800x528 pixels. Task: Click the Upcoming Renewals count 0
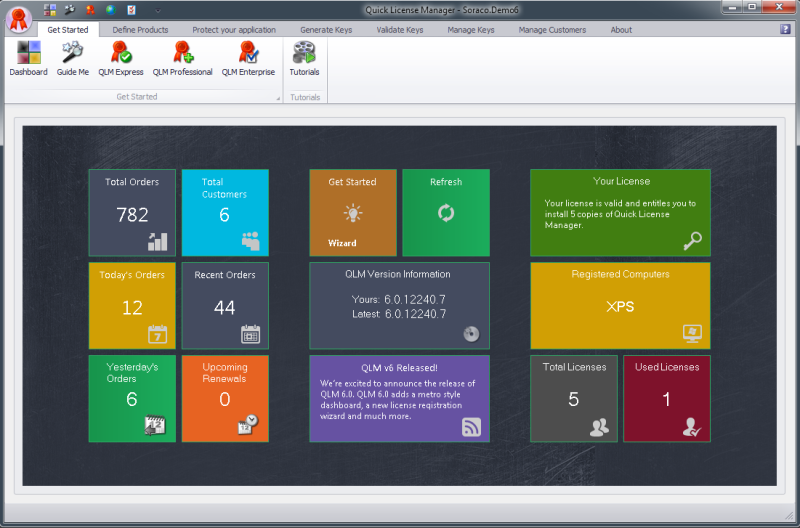(x=224, y=399)
